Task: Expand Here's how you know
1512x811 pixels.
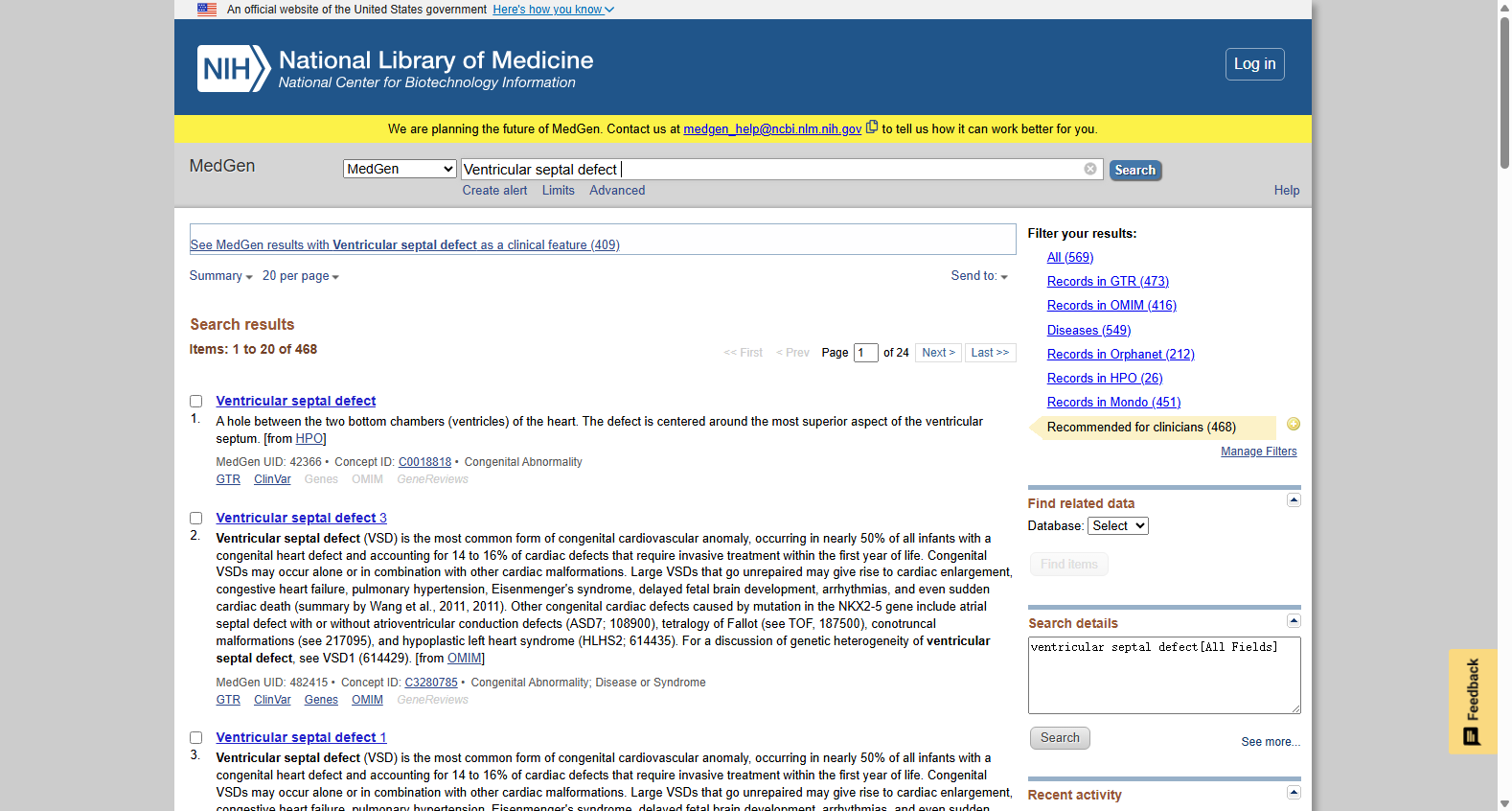Action: pos(554,10)
